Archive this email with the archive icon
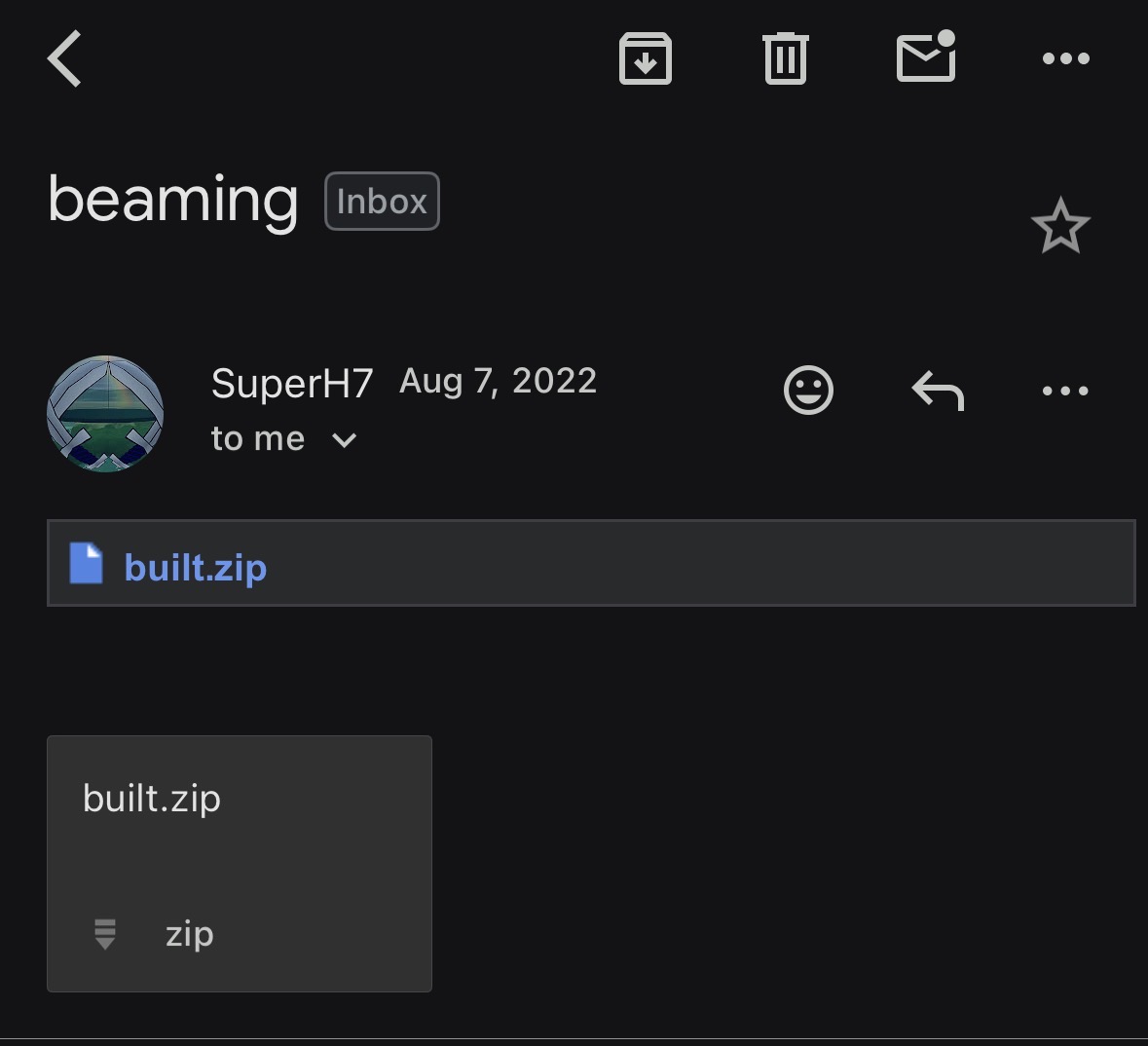This screenshot has width=1148, height=1046. pyautogui.click(x=645, y=58)
